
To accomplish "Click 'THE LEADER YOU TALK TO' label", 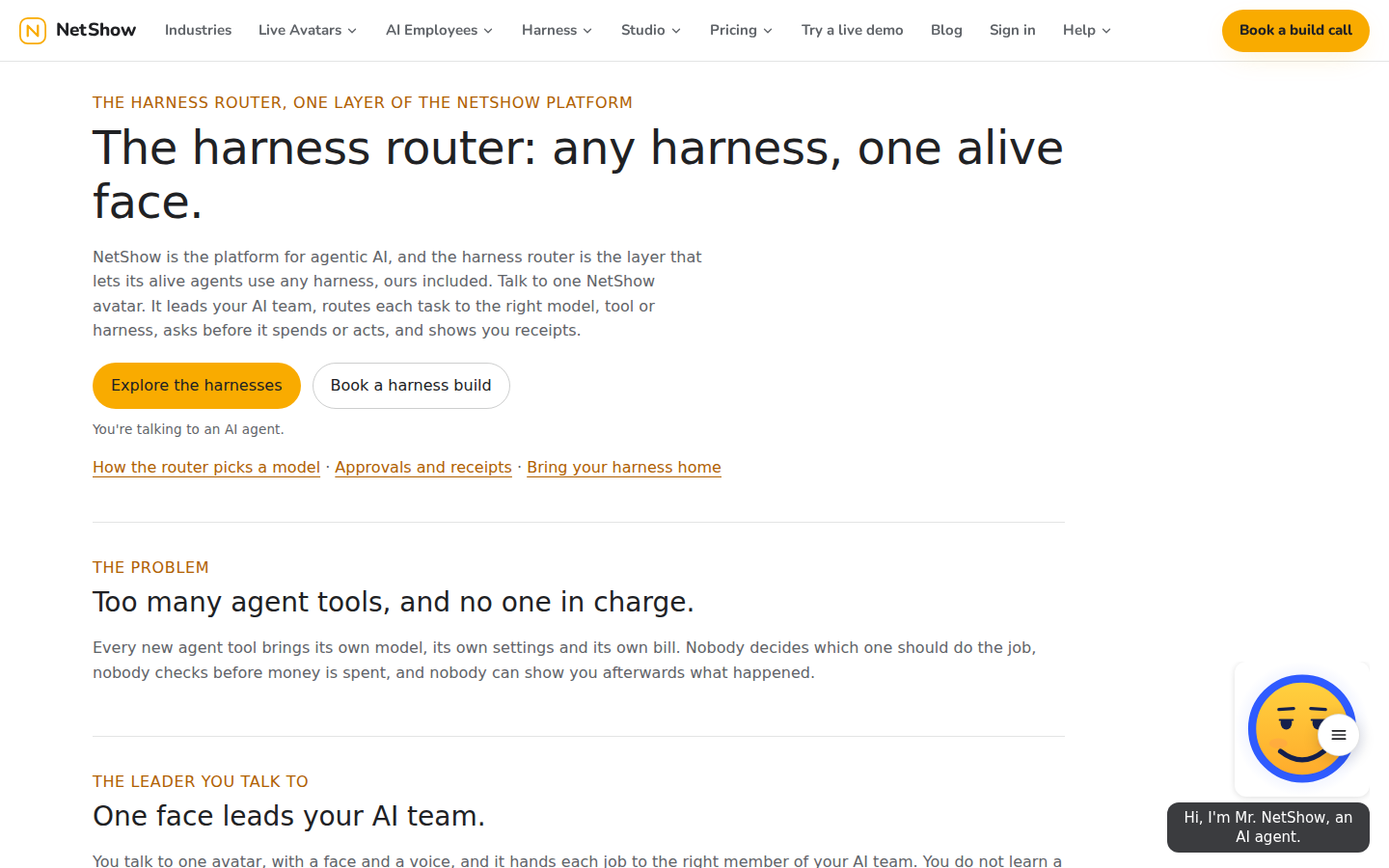I will tap(201, 781).
